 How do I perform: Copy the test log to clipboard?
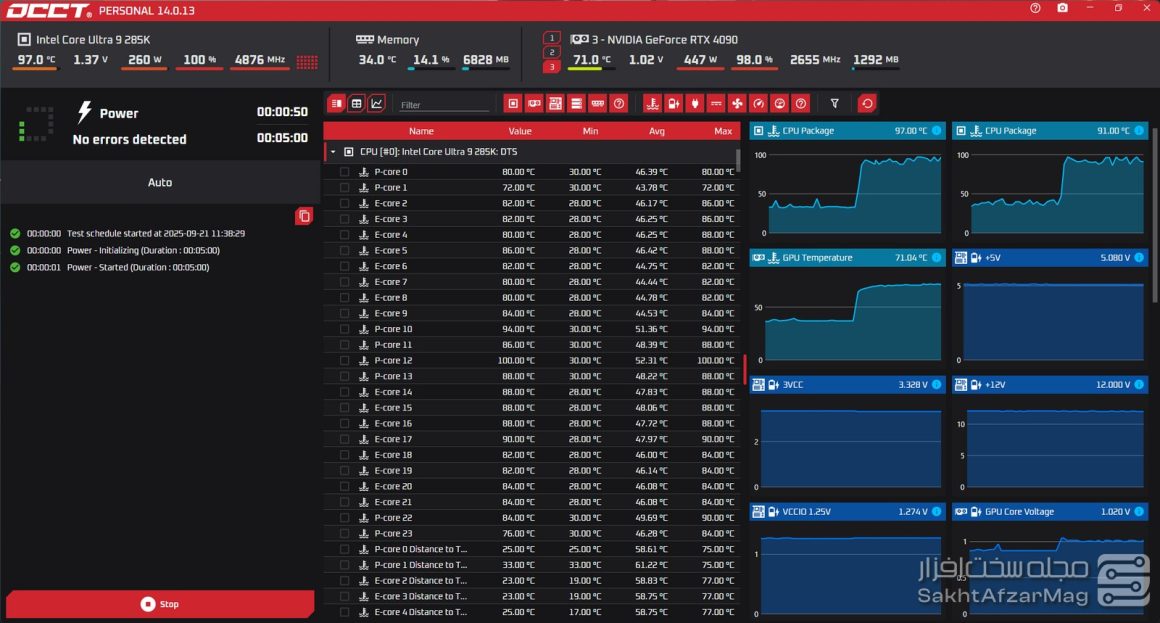click(x=304, y=216)
